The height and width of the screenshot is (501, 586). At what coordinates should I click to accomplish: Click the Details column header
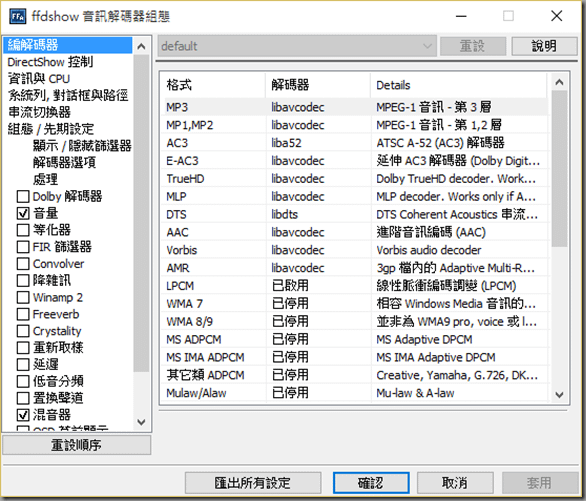459,85
